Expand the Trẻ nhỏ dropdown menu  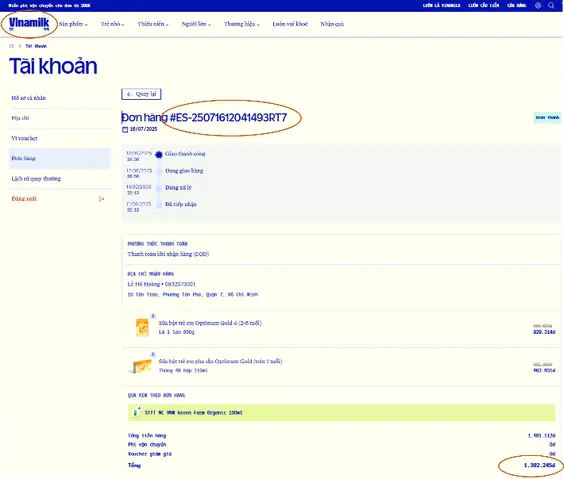coord(112,24)
